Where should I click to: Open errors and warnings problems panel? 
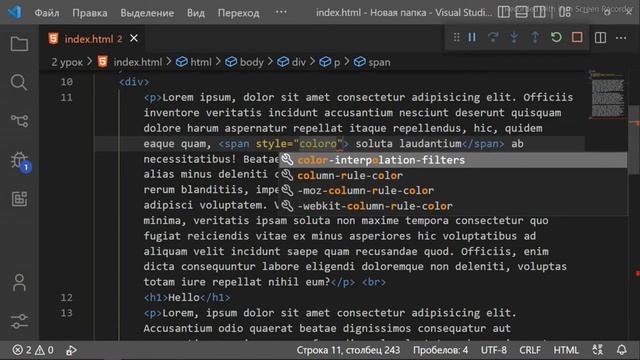[33, 350]
